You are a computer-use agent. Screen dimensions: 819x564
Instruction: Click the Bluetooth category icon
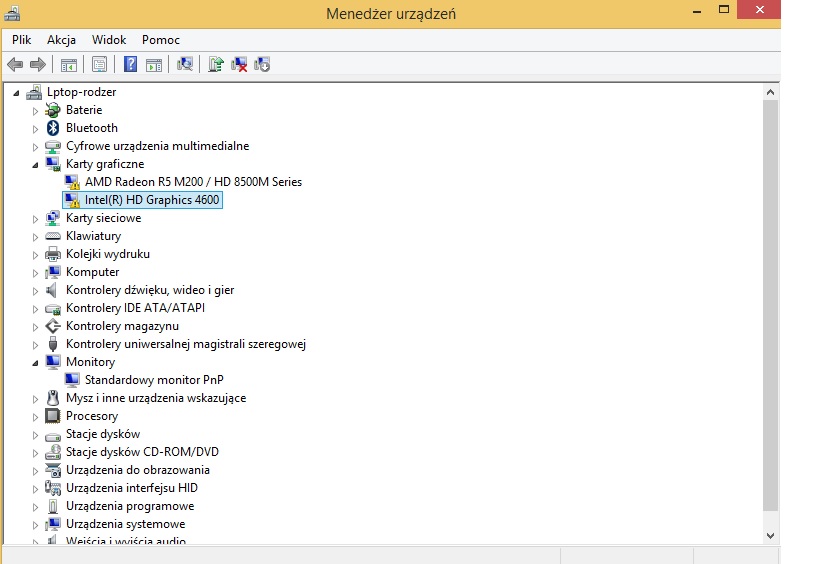coord(53,128)
